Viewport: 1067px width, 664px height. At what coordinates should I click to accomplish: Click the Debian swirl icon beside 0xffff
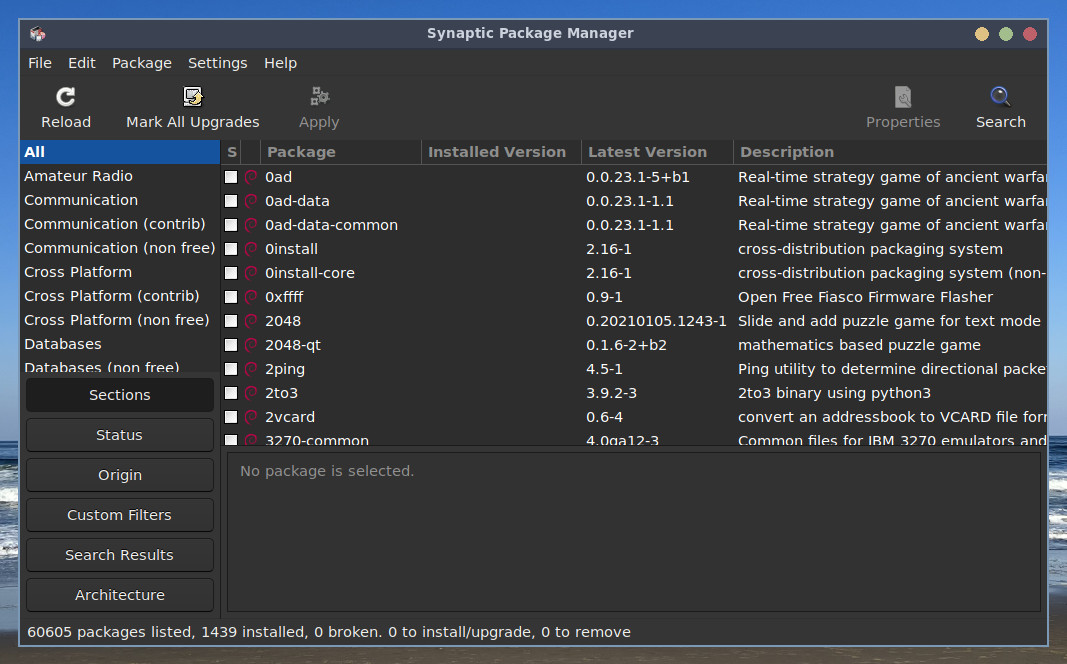click(251, 297)
